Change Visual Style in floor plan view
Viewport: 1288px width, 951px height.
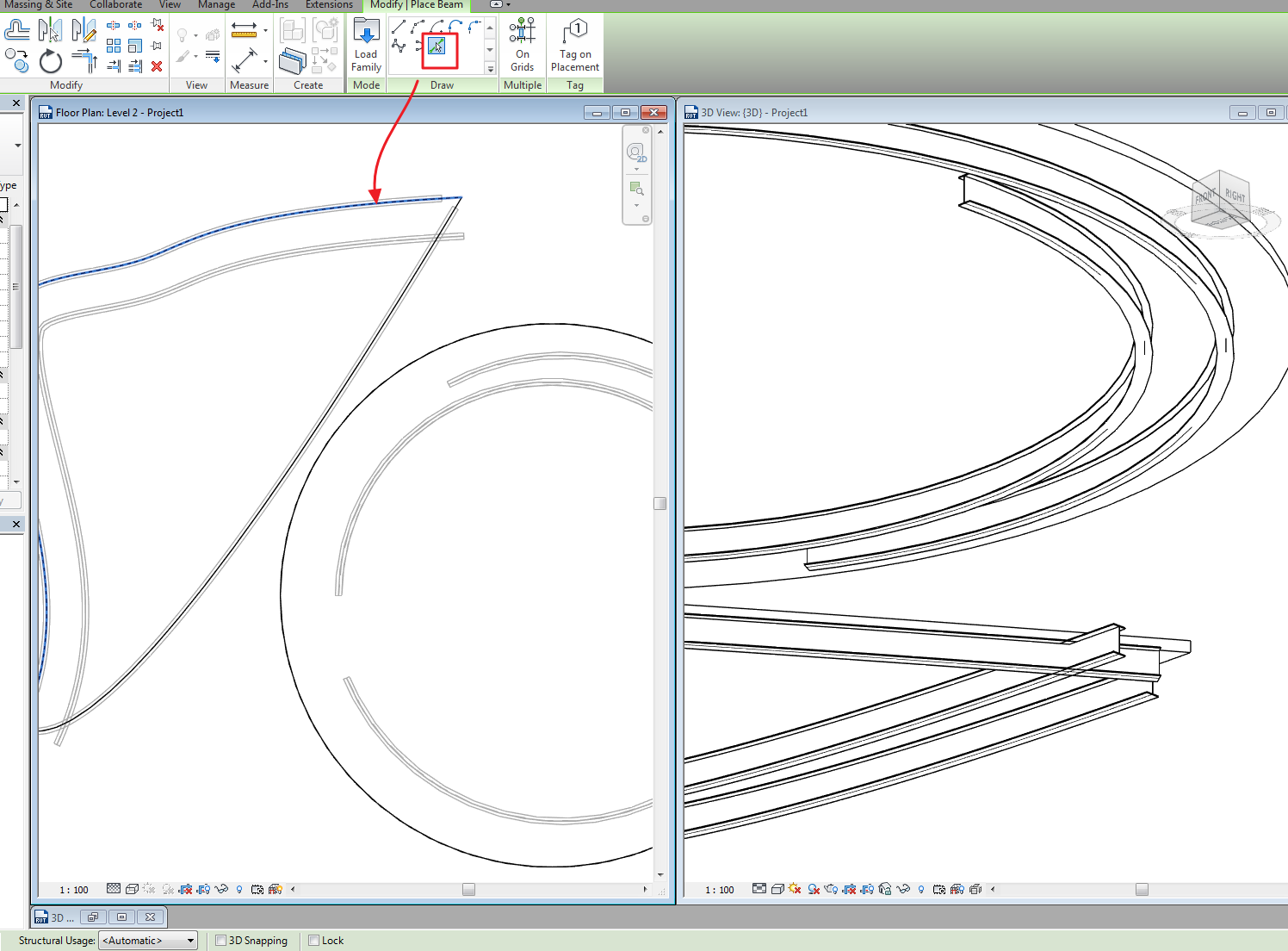[132, 889]
